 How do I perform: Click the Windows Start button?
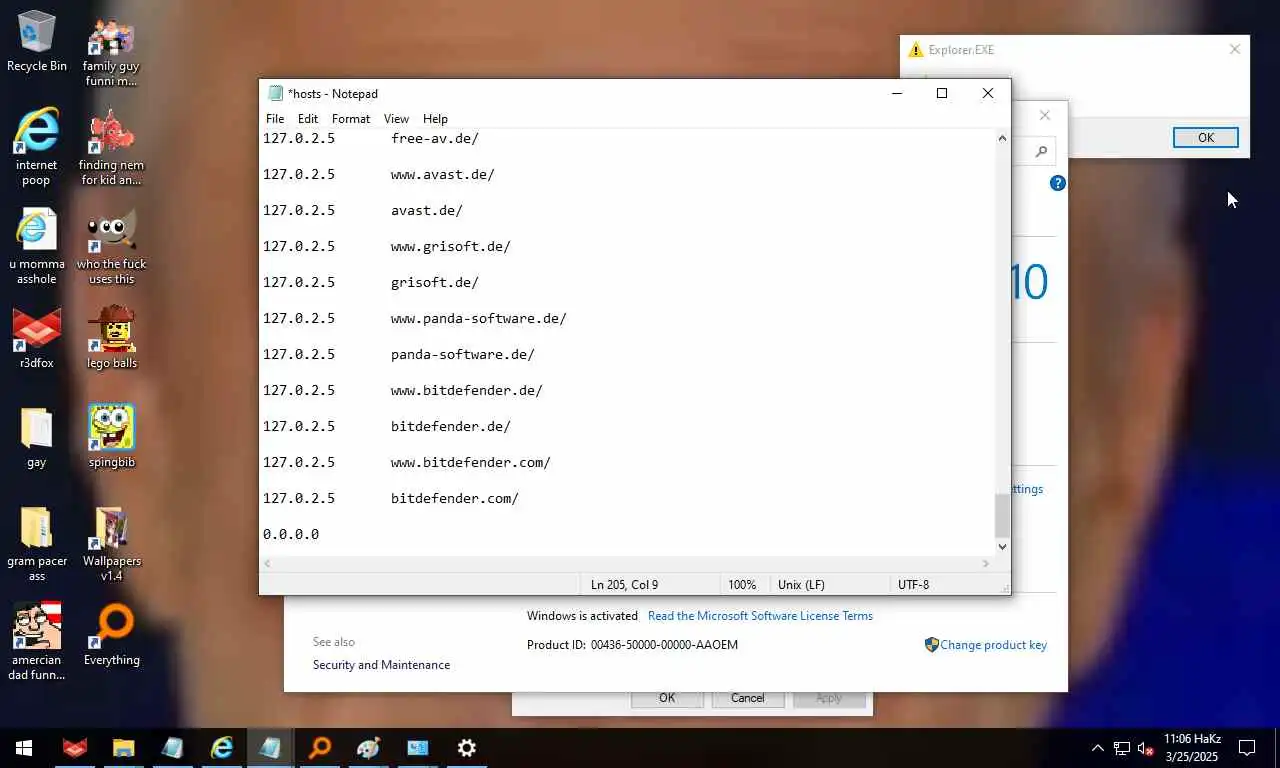point(24,747)
